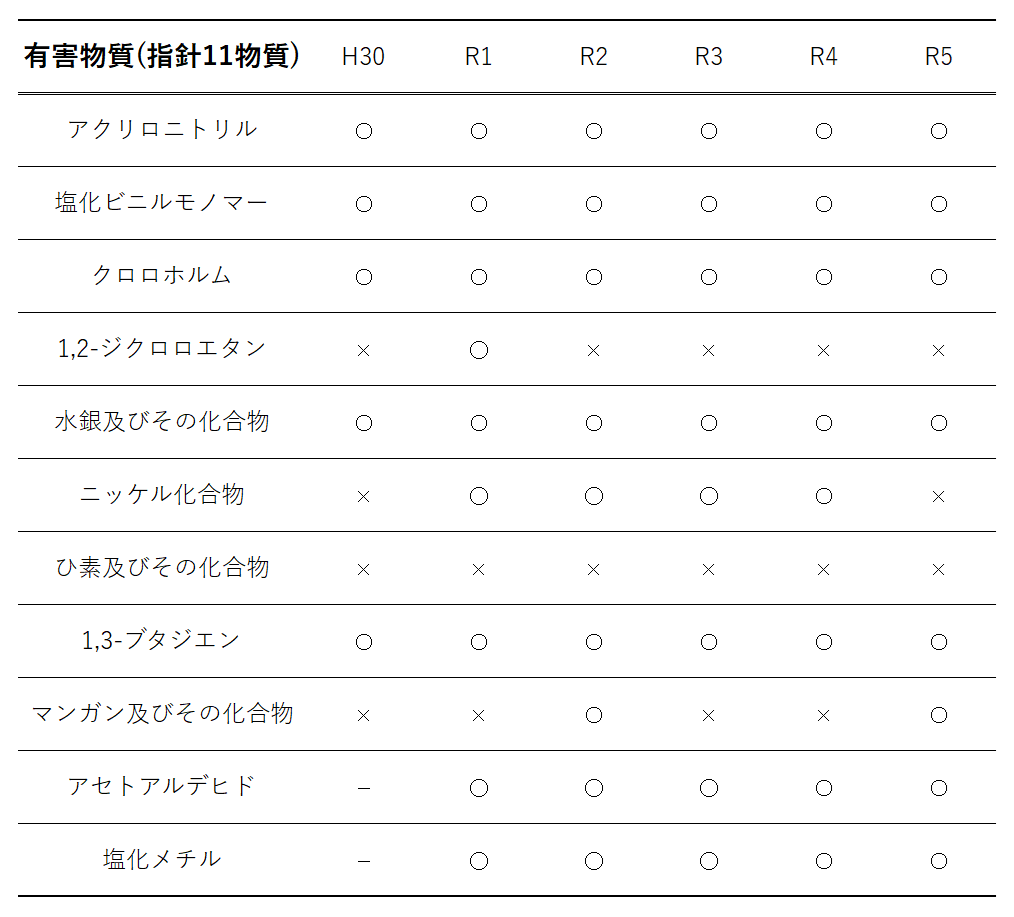This screenshot has width=1014, height=917.
Task: Select the クロロホルム row label
Action: pos(162,275)
